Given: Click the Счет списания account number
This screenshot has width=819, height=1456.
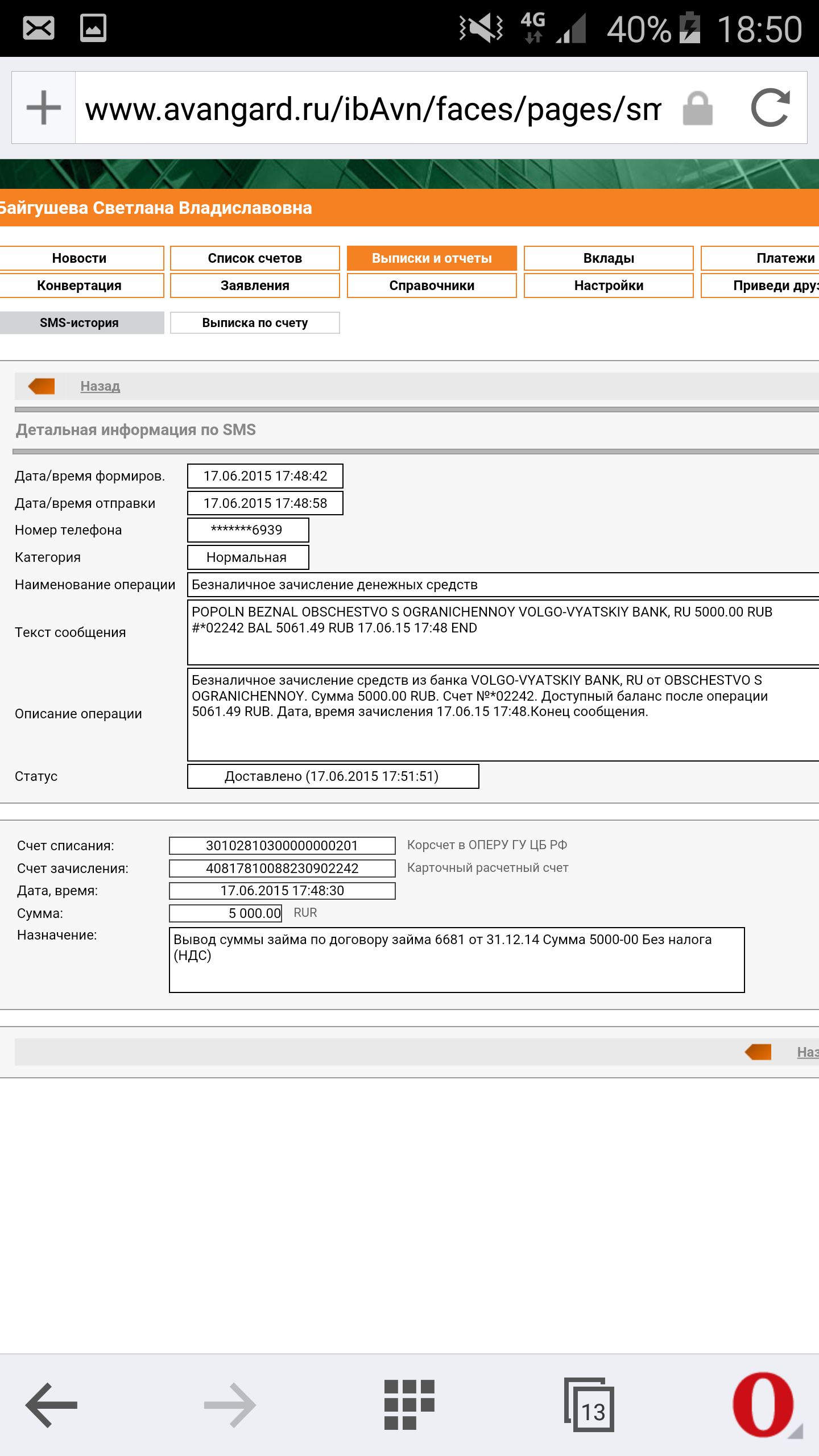Looking at the screenshot, I should (282, 846).
